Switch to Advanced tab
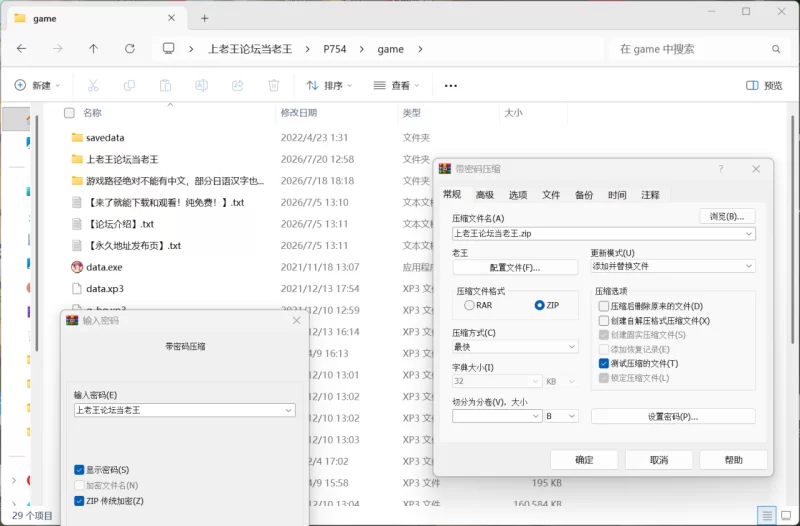Screen dimensions: 800x526 click(x=485, y=195)
